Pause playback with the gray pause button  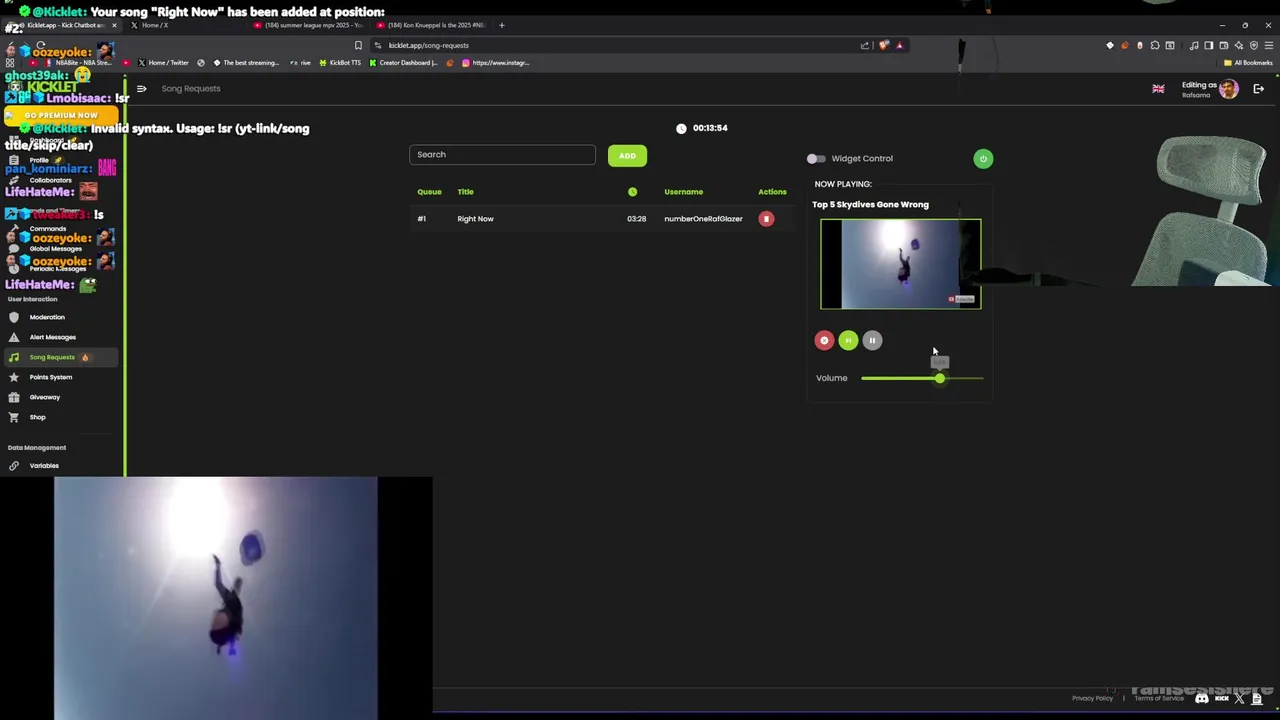click(x=872, y=341)
